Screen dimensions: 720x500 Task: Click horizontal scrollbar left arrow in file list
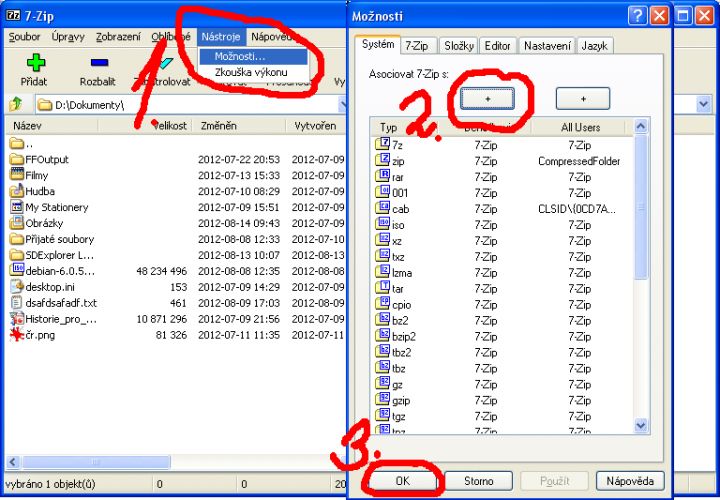click(x=13, y=462)
